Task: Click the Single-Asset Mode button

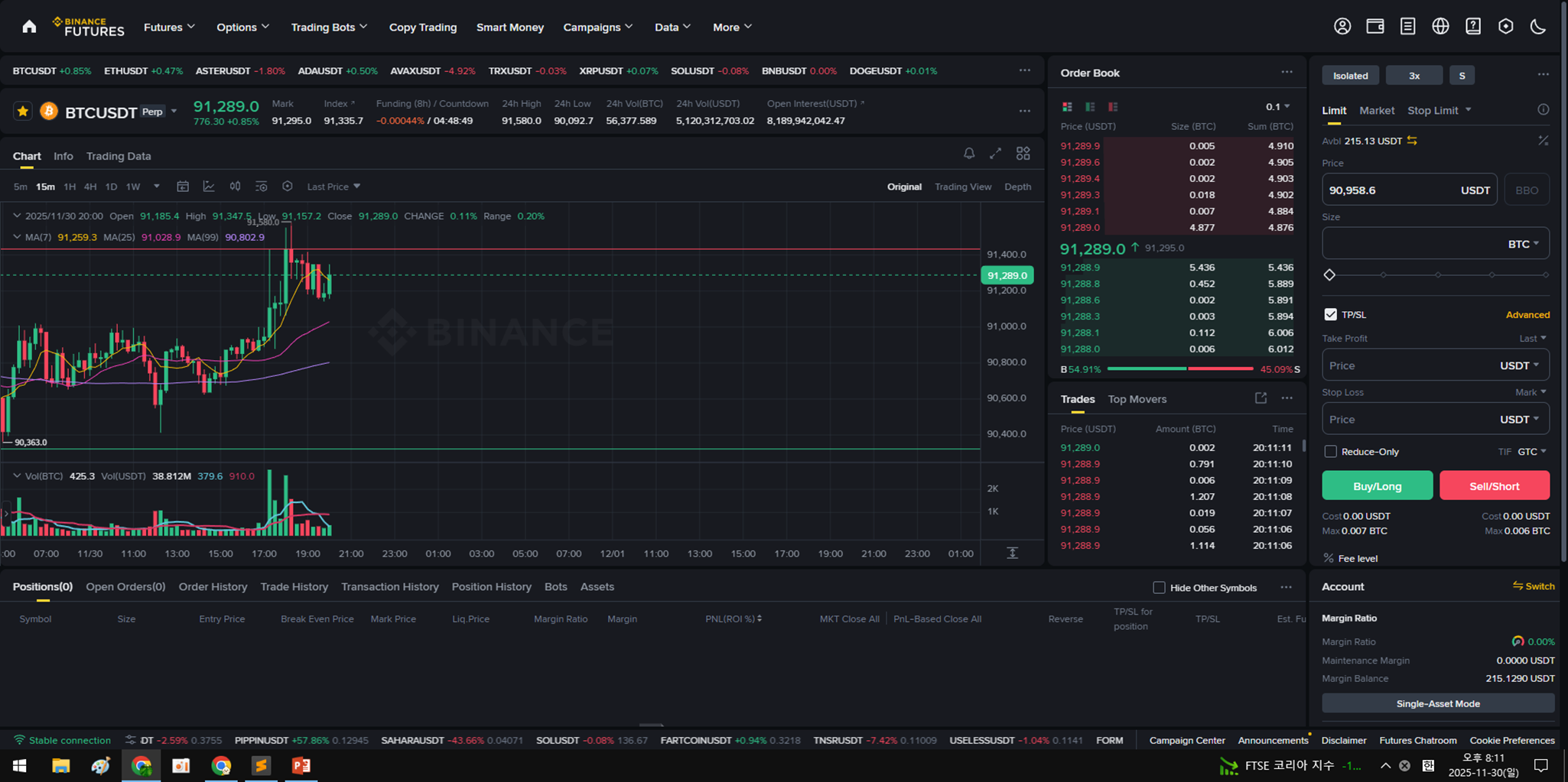Action: (1437, 703)
